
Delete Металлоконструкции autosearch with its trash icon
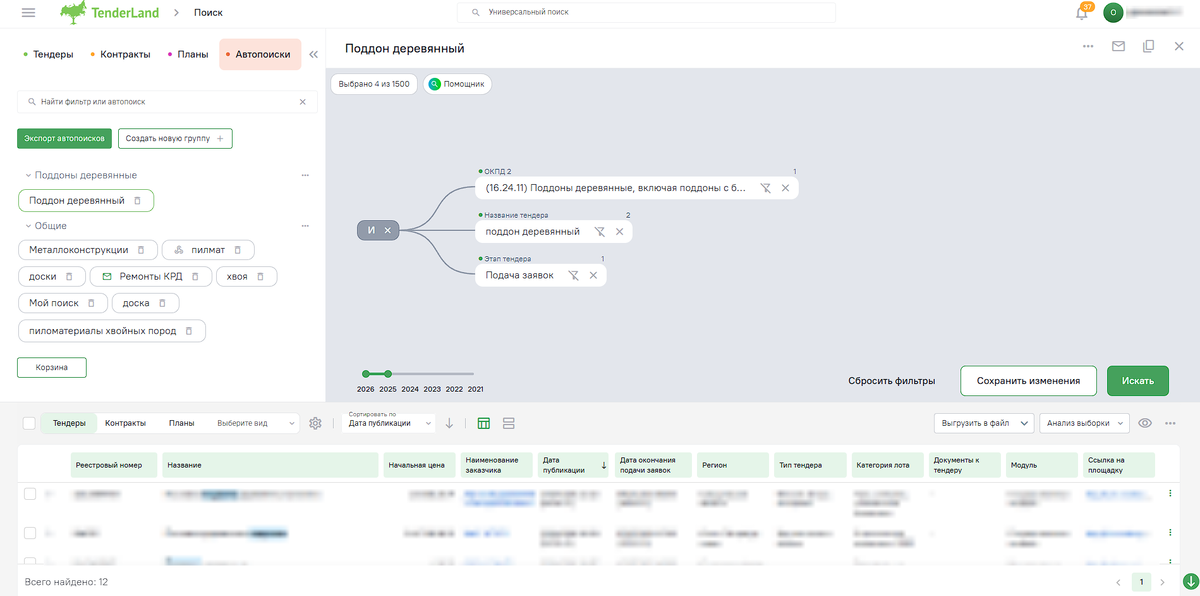click(x=142, y=250)
